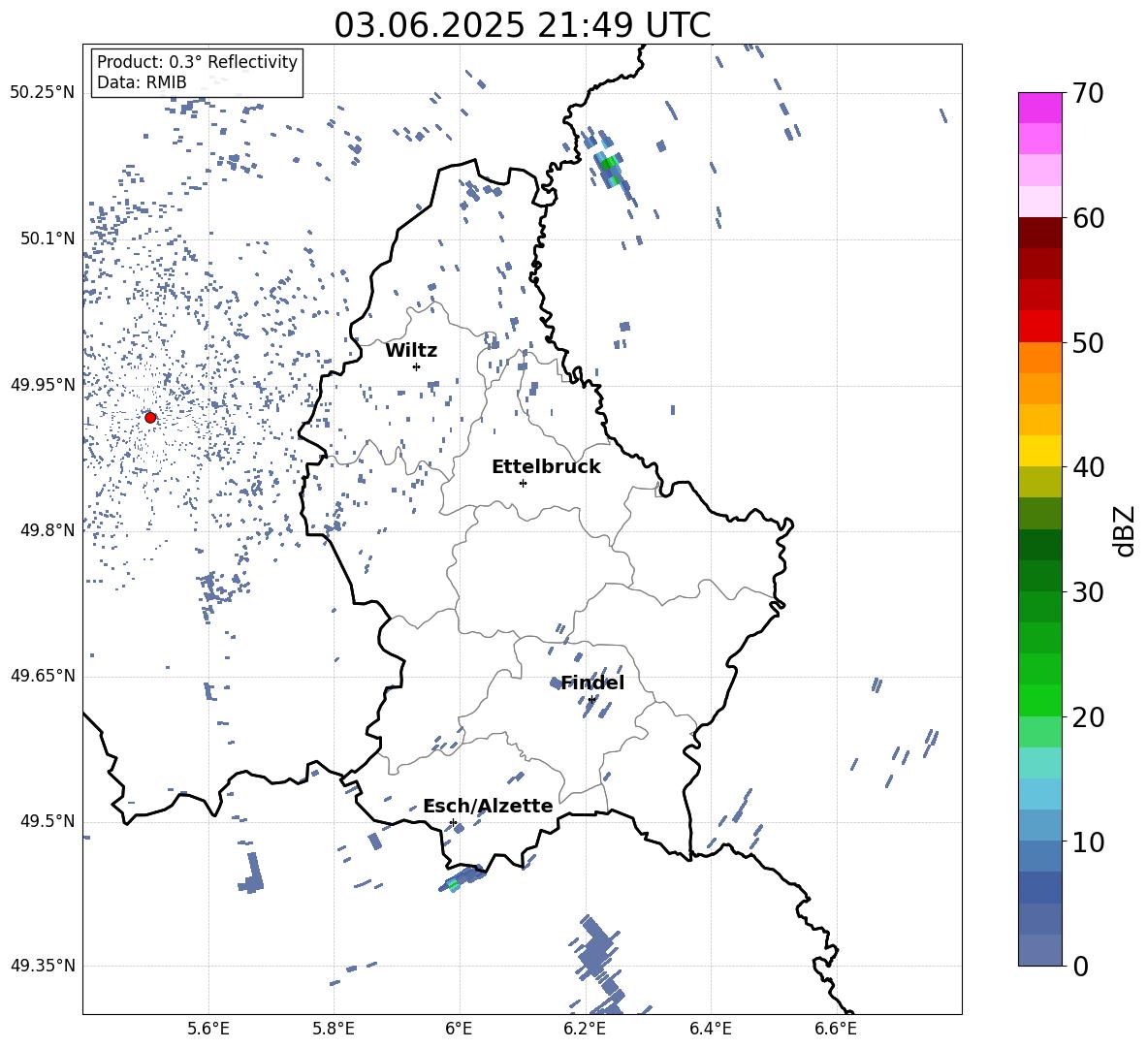Click colorbar tick label 50
The width and height of the screenshot is (1148, 1048).
click(x=1088, y=342)
